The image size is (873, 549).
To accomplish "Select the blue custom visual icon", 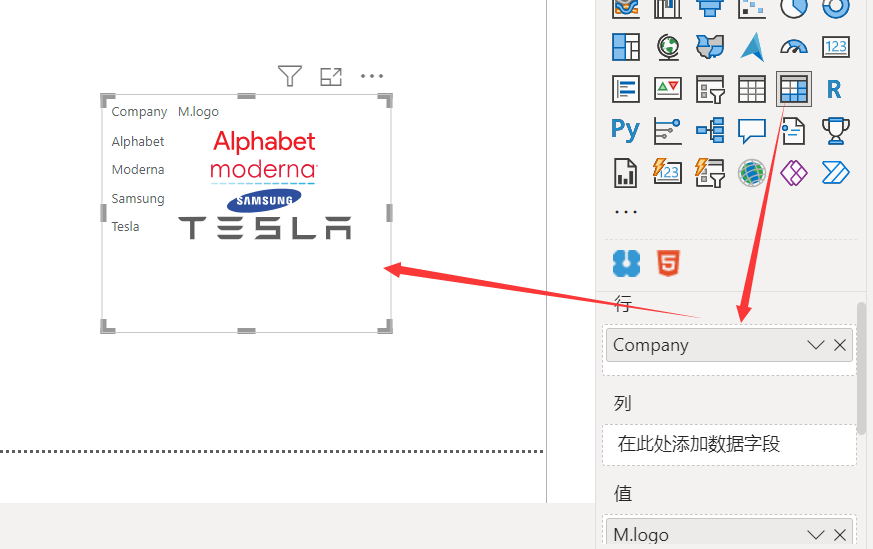I will coord(626,263).
